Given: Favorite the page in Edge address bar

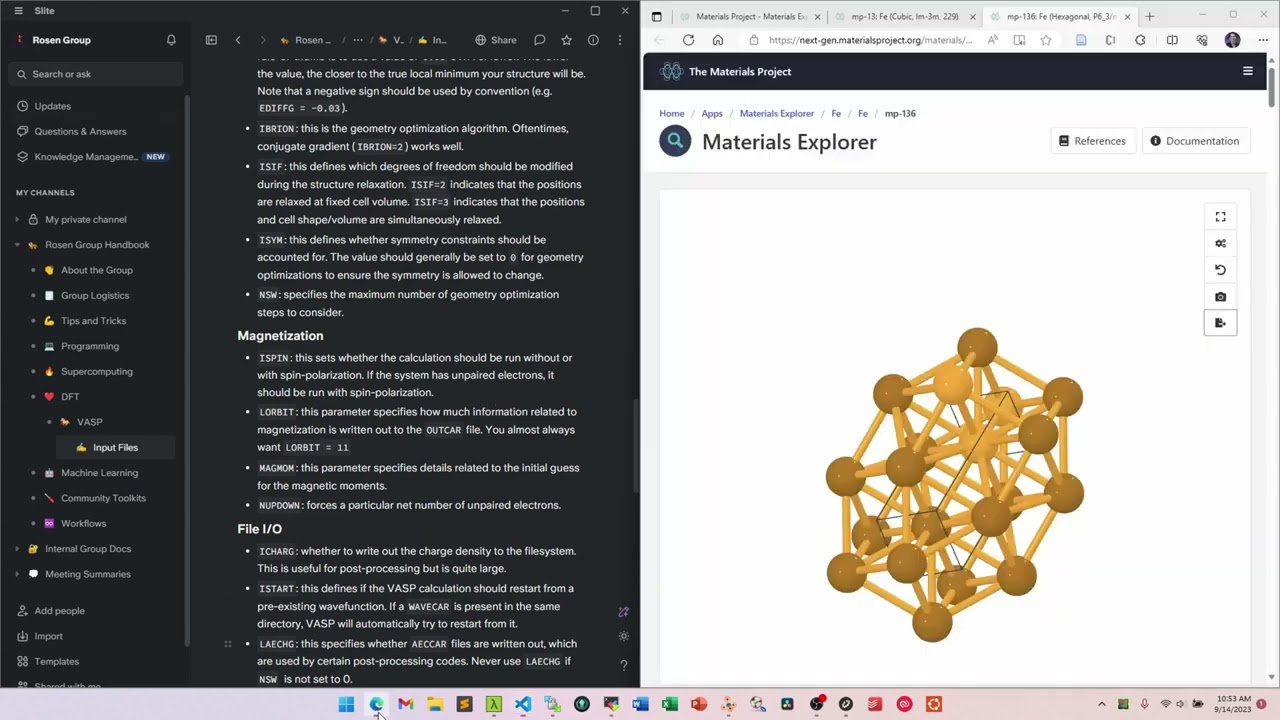Looking at the screenshot, I should (1046, 40).
